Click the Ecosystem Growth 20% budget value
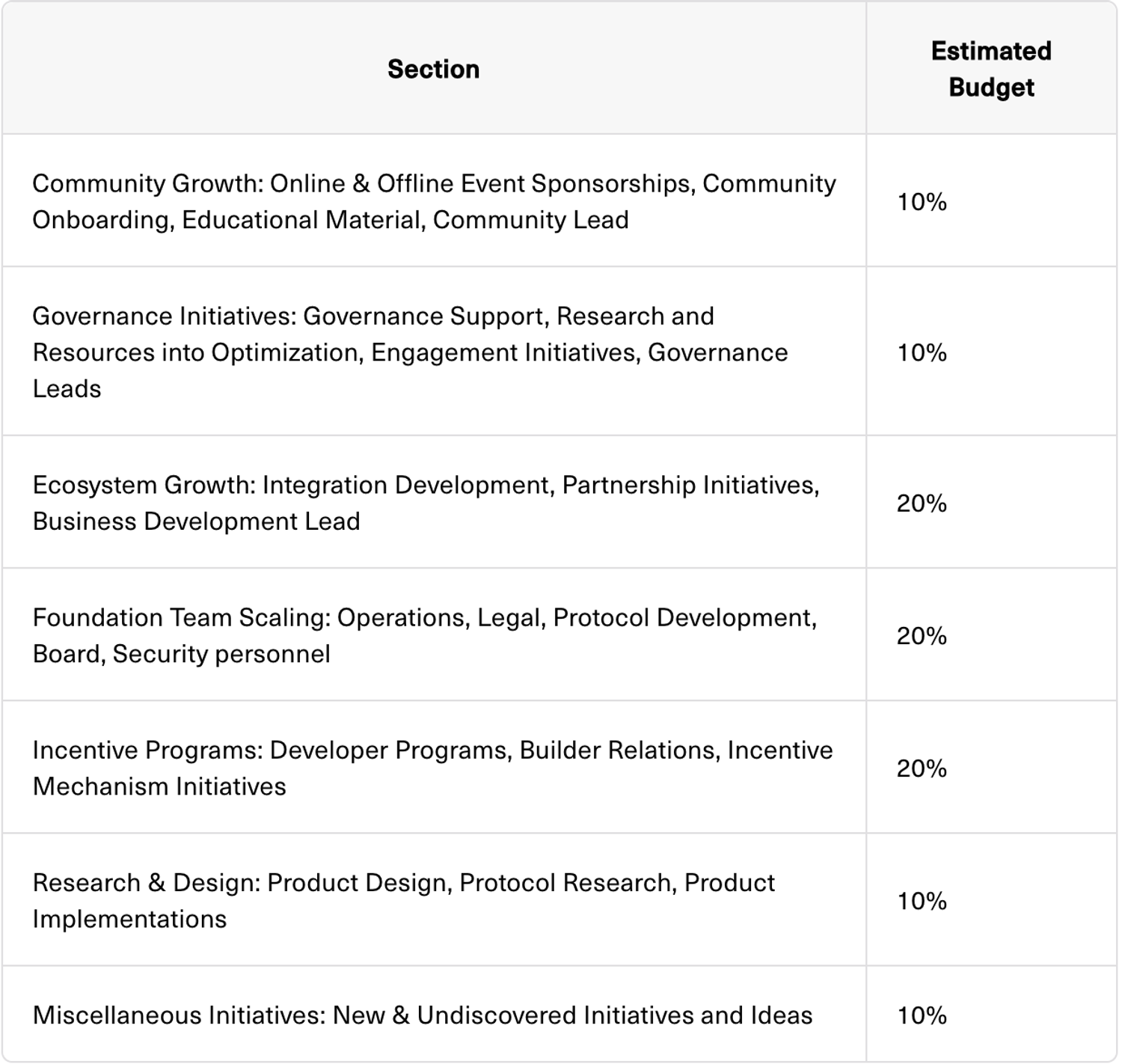 coord(922,504)
